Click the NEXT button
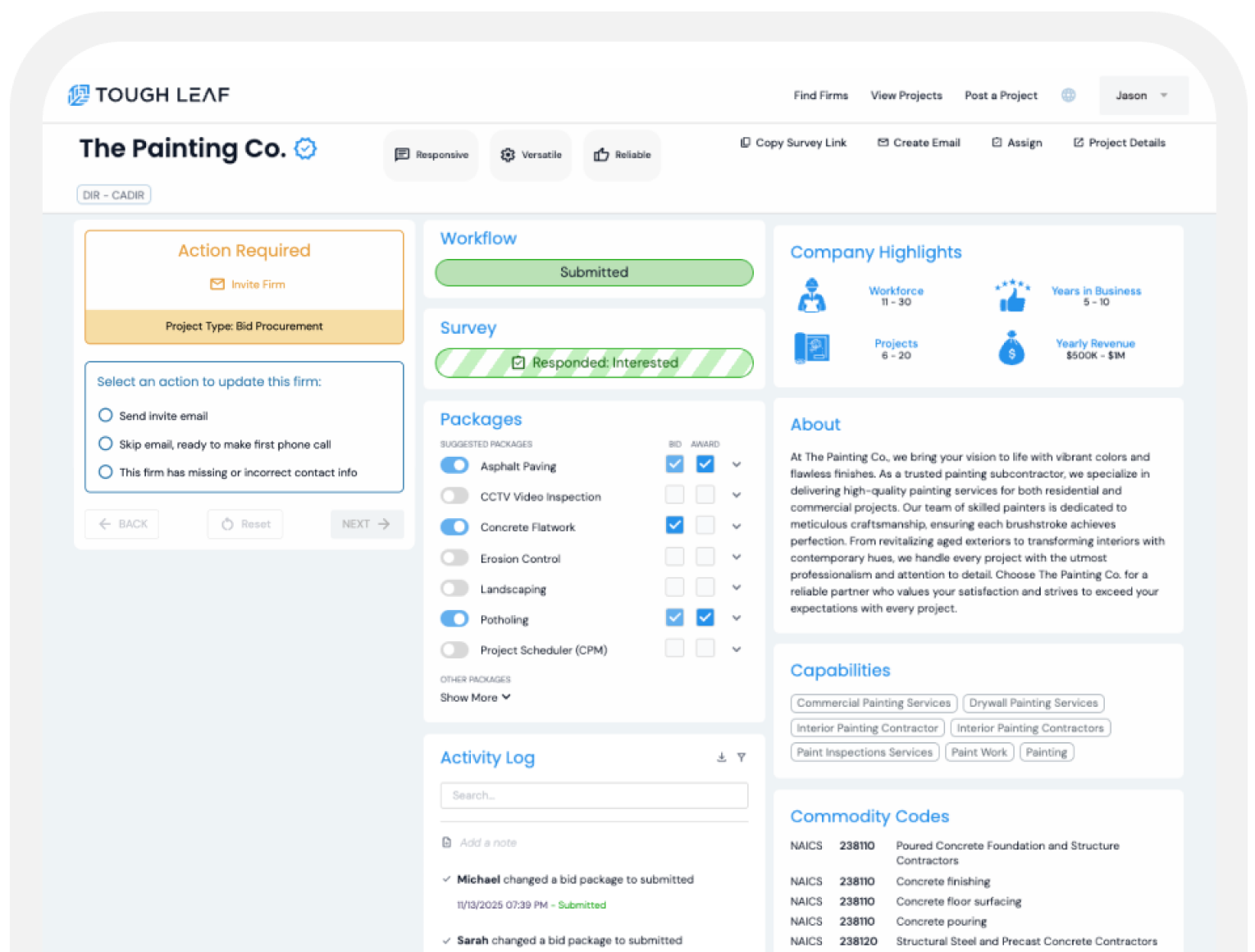1255x952 pixels. point(367,524)
